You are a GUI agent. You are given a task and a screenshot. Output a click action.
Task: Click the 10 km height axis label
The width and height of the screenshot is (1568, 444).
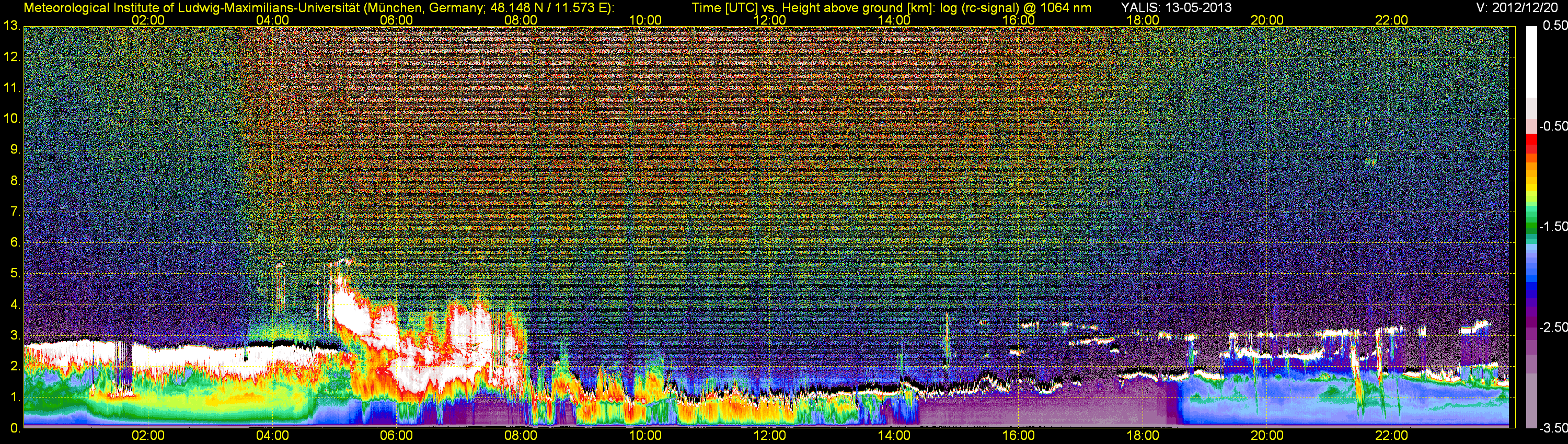point(11,119)
